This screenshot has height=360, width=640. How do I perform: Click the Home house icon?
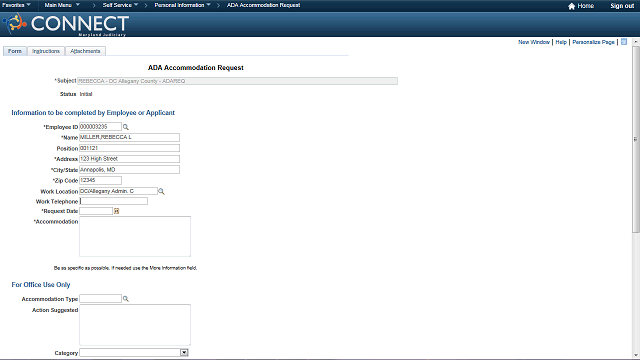(571, 6)
